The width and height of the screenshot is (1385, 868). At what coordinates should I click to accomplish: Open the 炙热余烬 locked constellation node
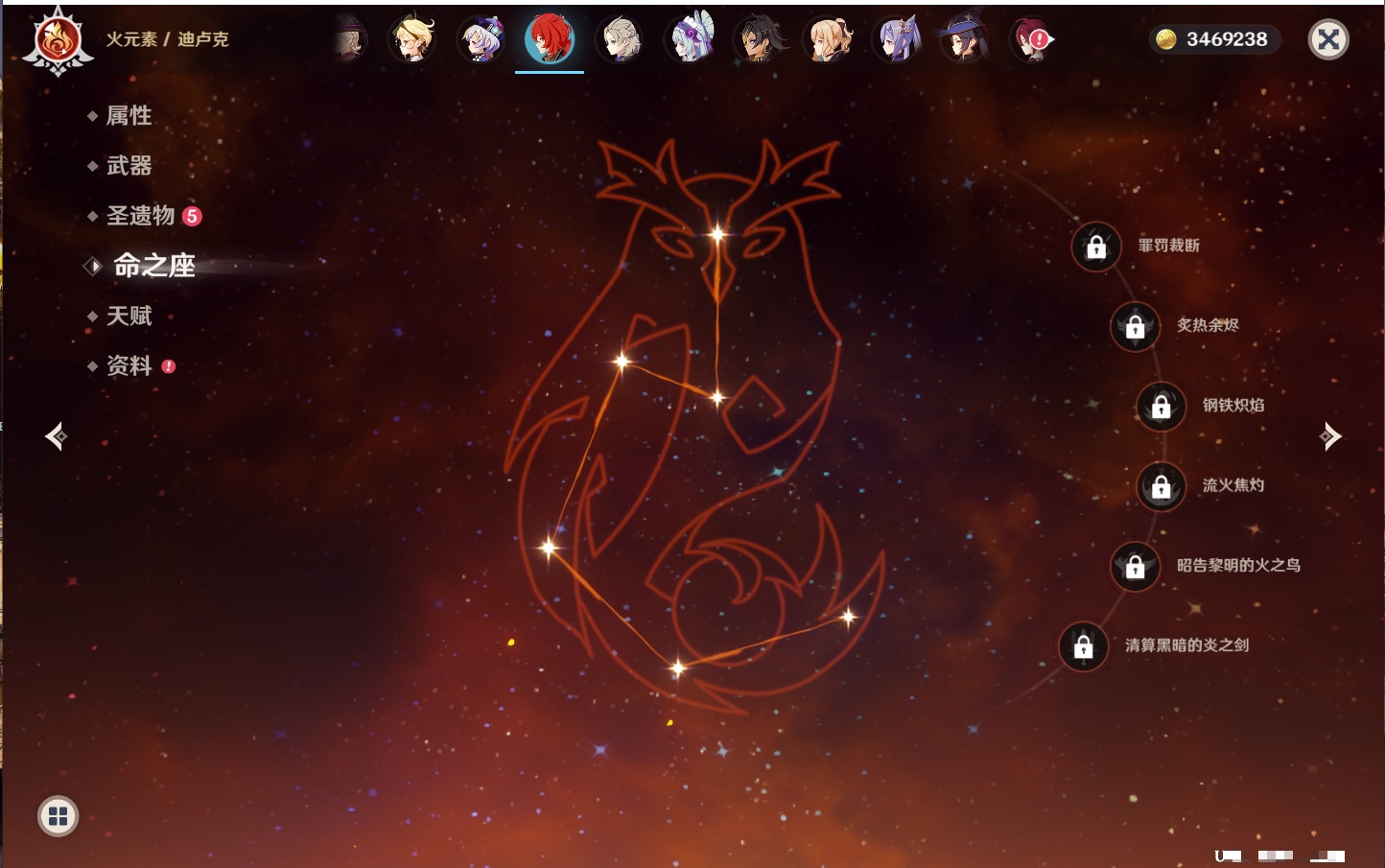tap(1135, 327)
